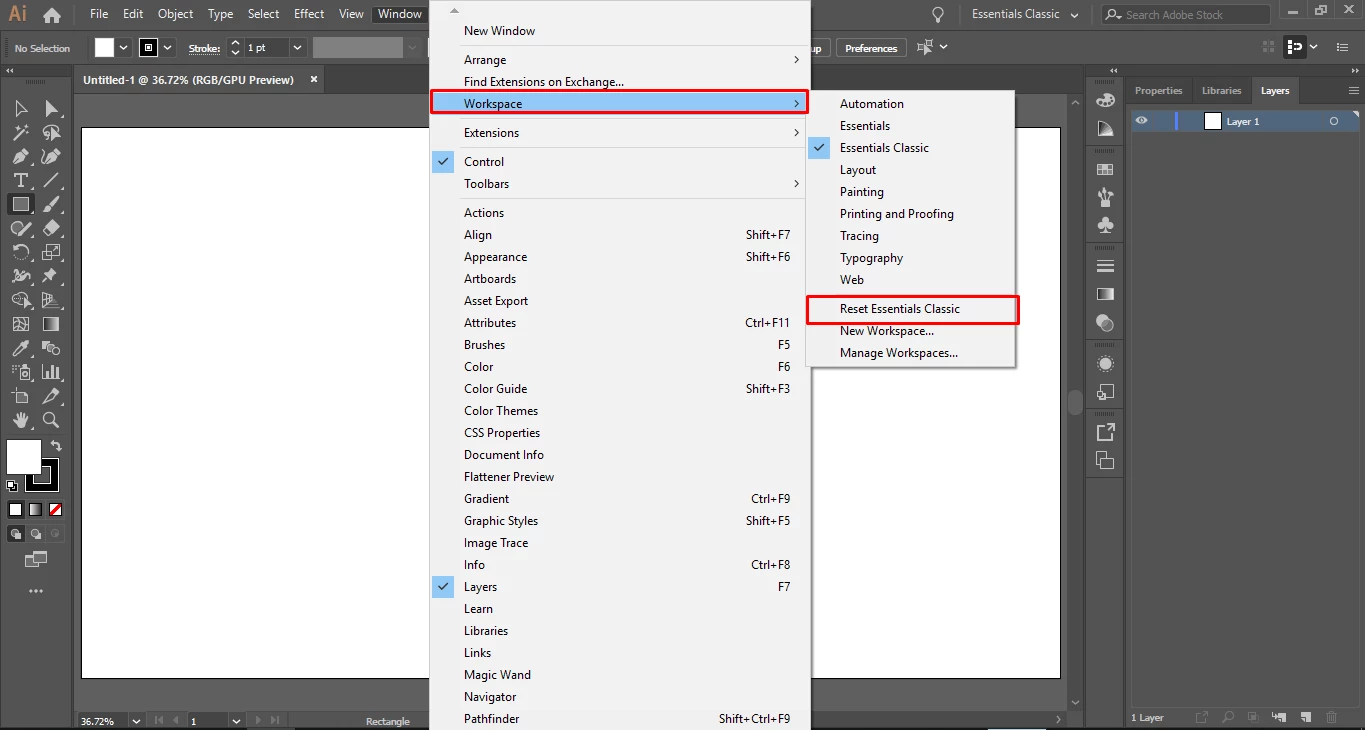
Task: Switch to the Properties tab
Action: (x=1158, y=90)
